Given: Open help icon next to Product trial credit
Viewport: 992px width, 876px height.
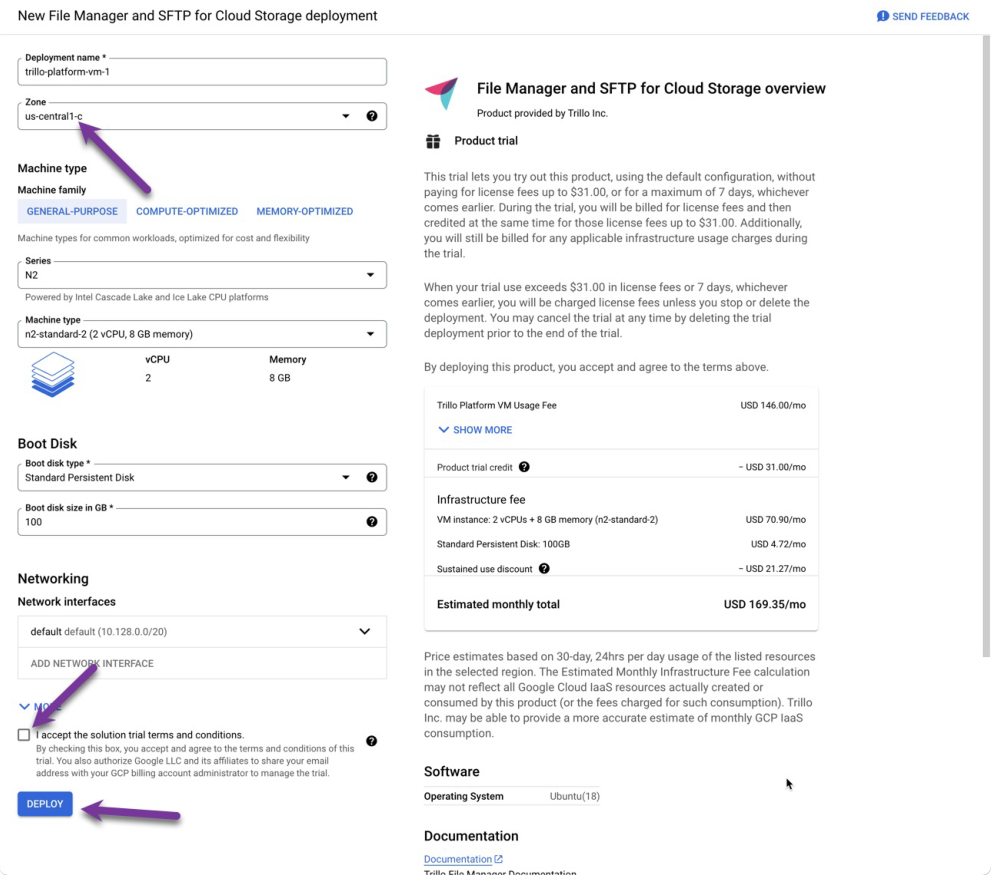Looking at the screenshot, I should [x=524, y=467].
